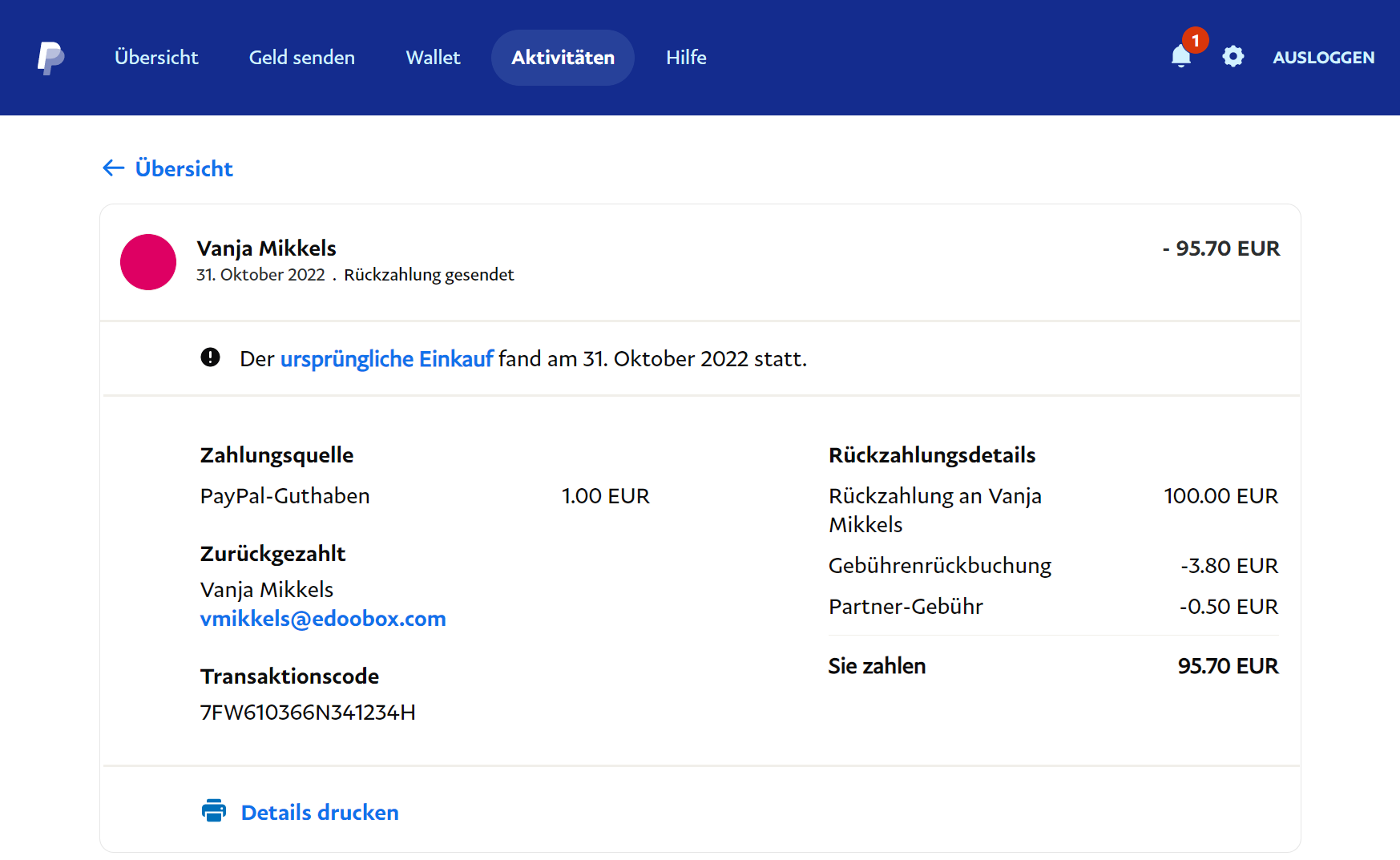Select the Aktivitäten tab
The height and width of the screenshot is (860, 1400).
(x=563, y=58)
